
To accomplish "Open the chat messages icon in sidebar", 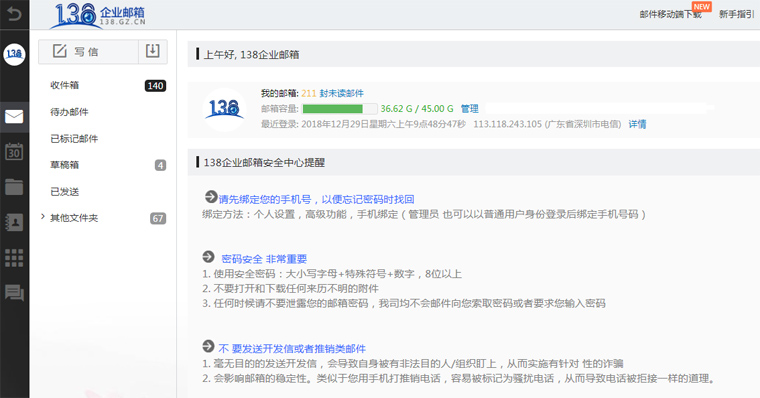I will (14, 293).
